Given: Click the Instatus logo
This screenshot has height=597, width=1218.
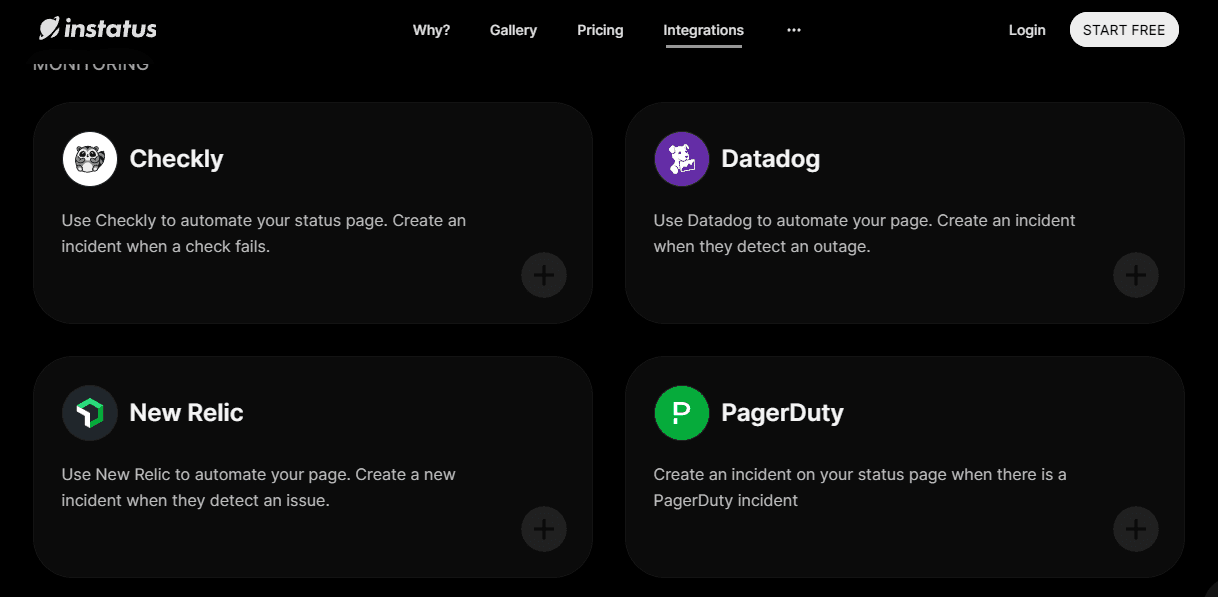Looking at the screenshot, I should pyautogui.click(x=98, y=29).
